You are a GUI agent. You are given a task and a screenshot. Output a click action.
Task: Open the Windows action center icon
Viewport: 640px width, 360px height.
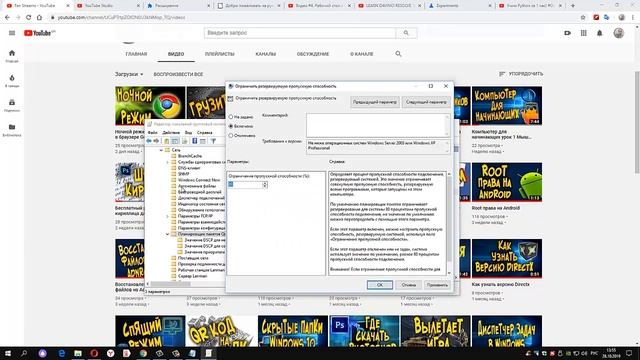(x=629, y=353)
